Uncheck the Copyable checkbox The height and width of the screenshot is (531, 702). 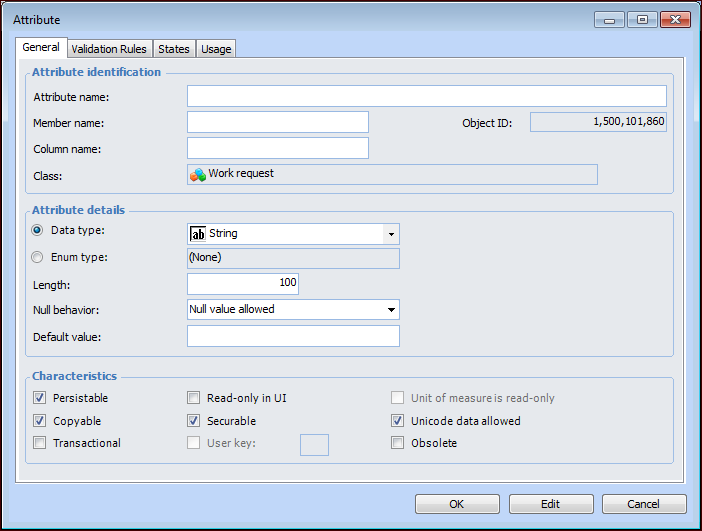point(39,420)
